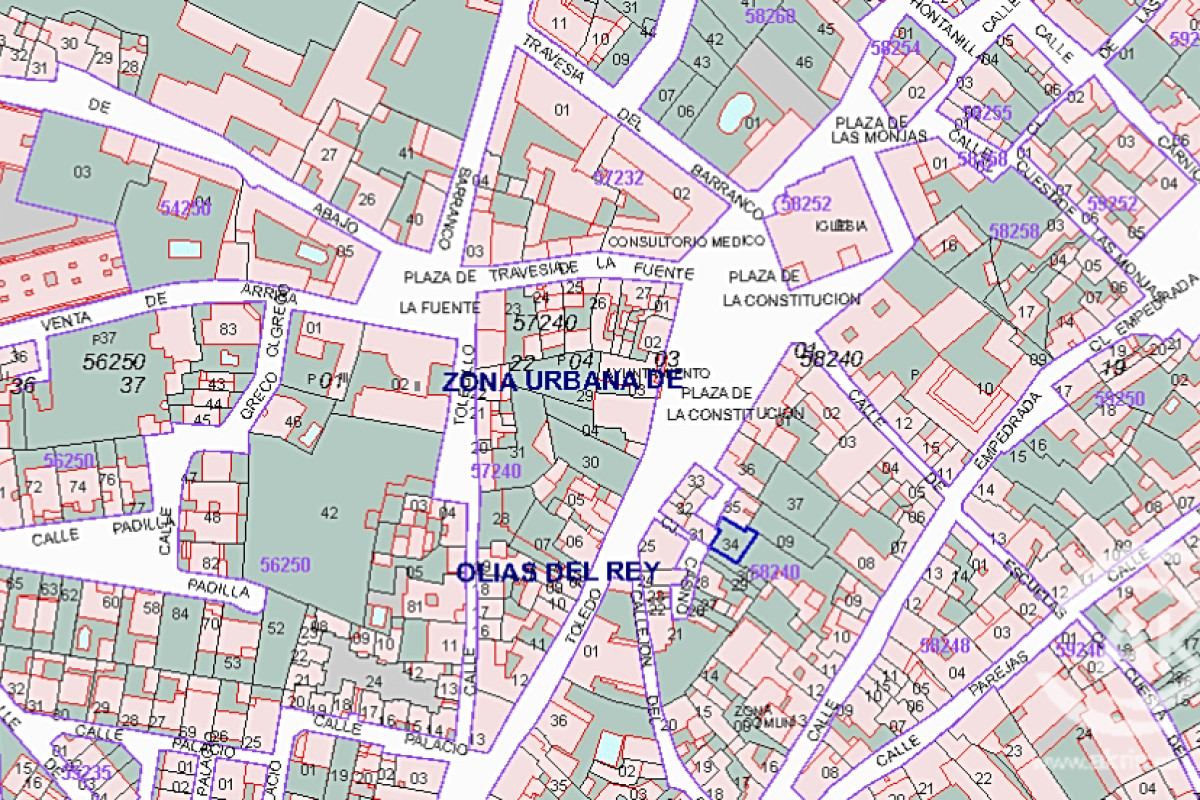Click parcel 46 in block 58268

click(x=803, y=62)
